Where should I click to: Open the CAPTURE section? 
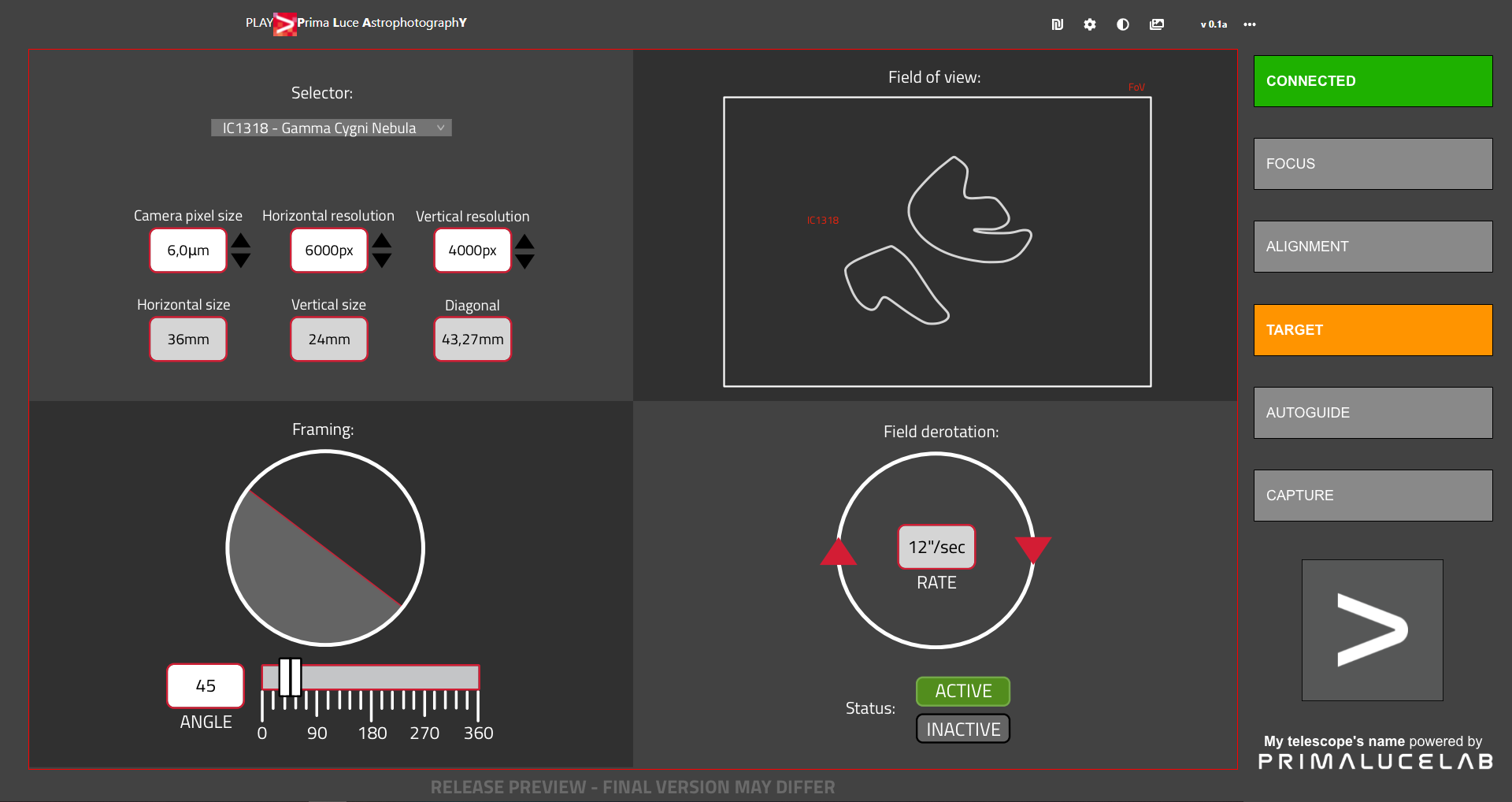coord(1373,496)
